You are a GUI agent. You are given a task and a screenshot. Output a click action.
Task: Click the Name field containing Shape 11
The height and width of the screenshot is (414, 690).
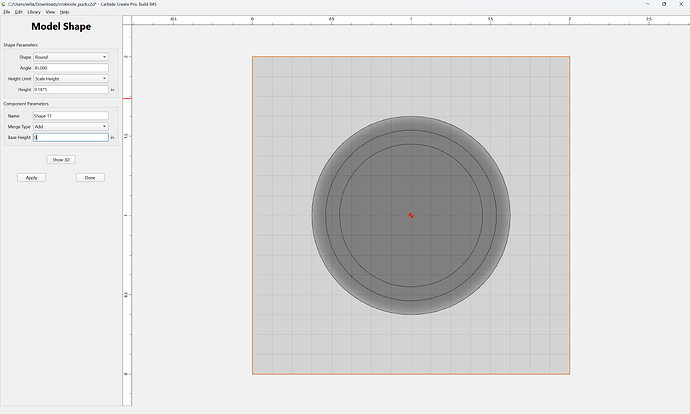[70, 116]
